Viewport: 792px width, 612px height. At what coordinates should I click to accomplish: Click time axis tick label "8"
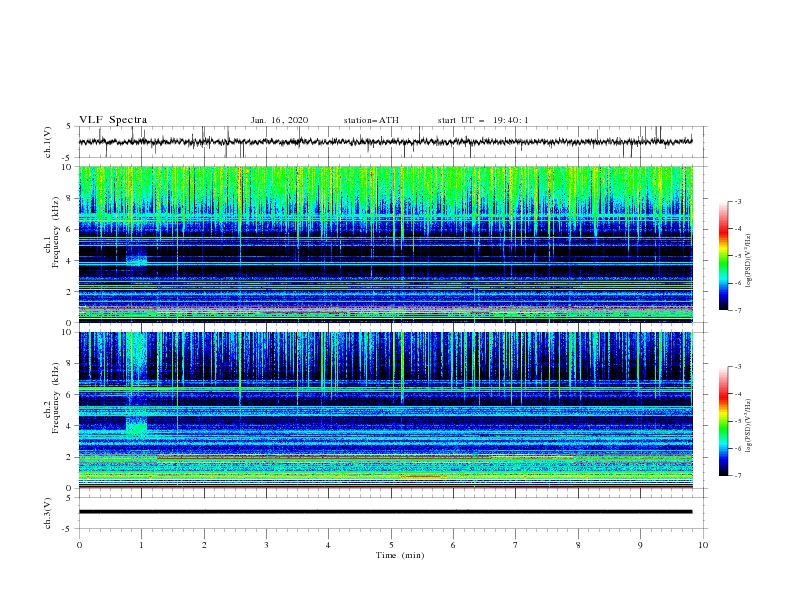578,545
